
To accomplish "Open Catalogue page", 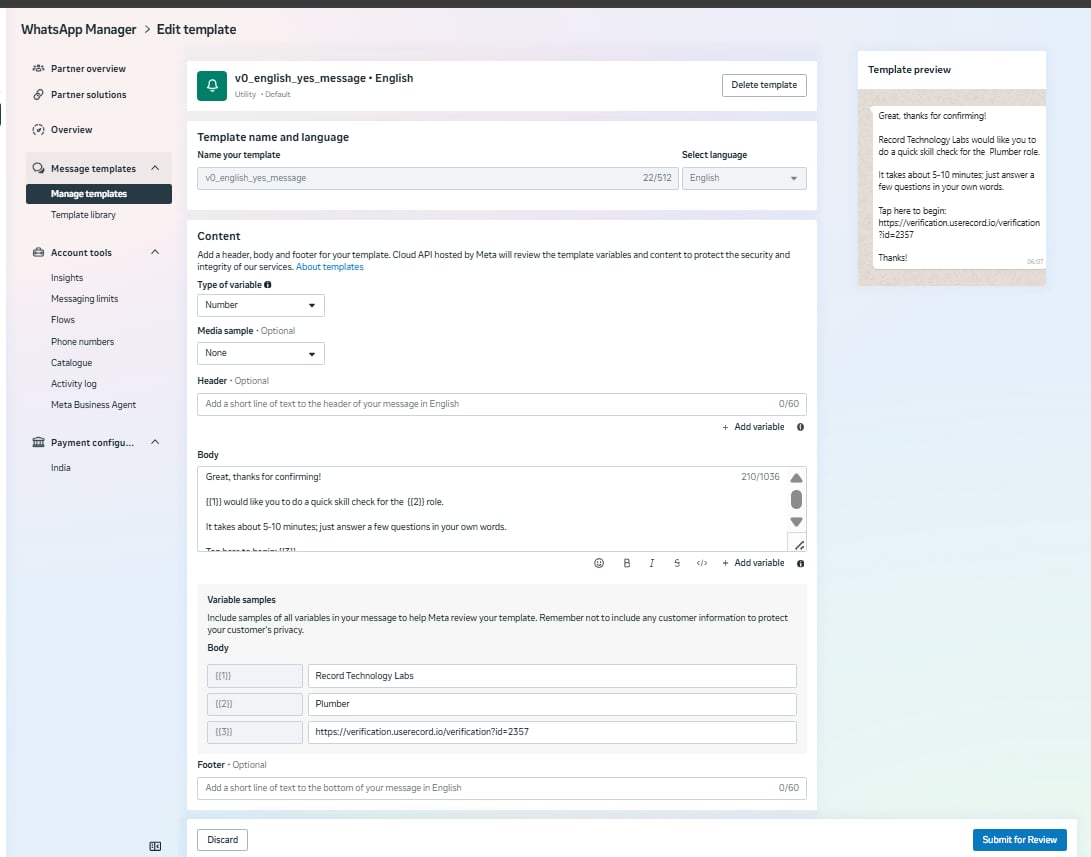I will (x=71, y=362).
